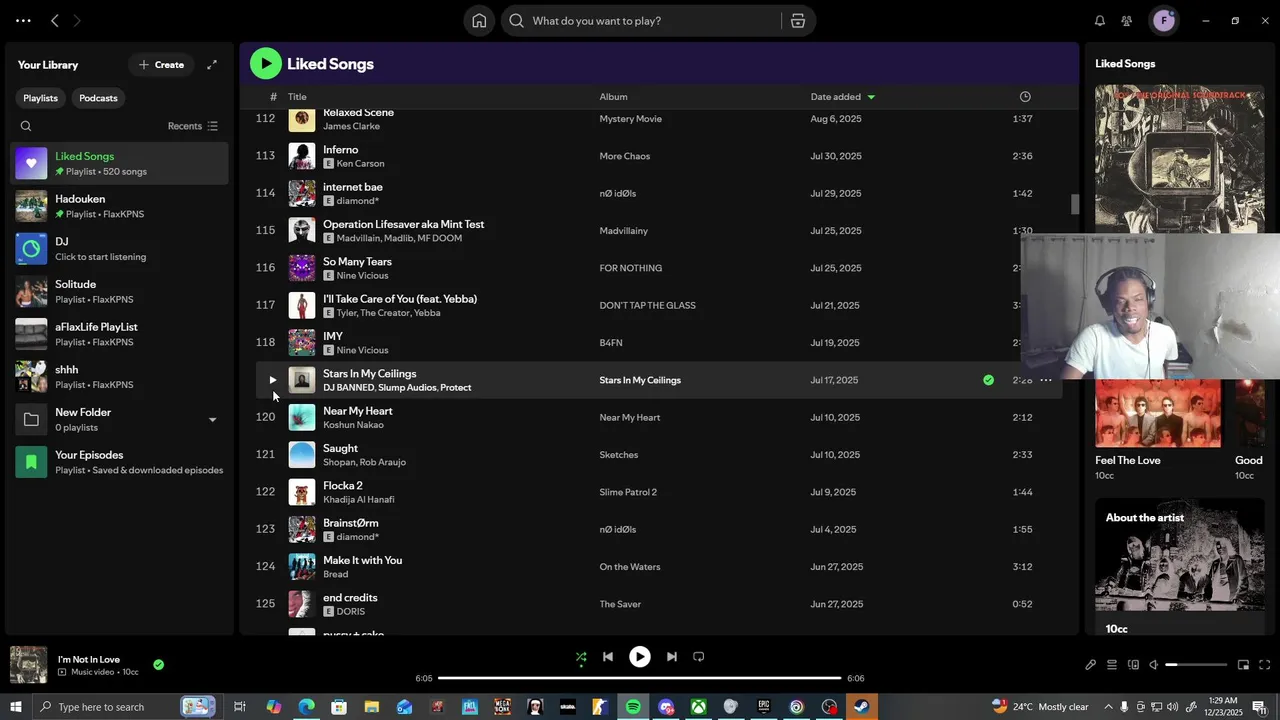Open album Stars In My Ceilings link
1280x720 pixels.
coord(640,380)
